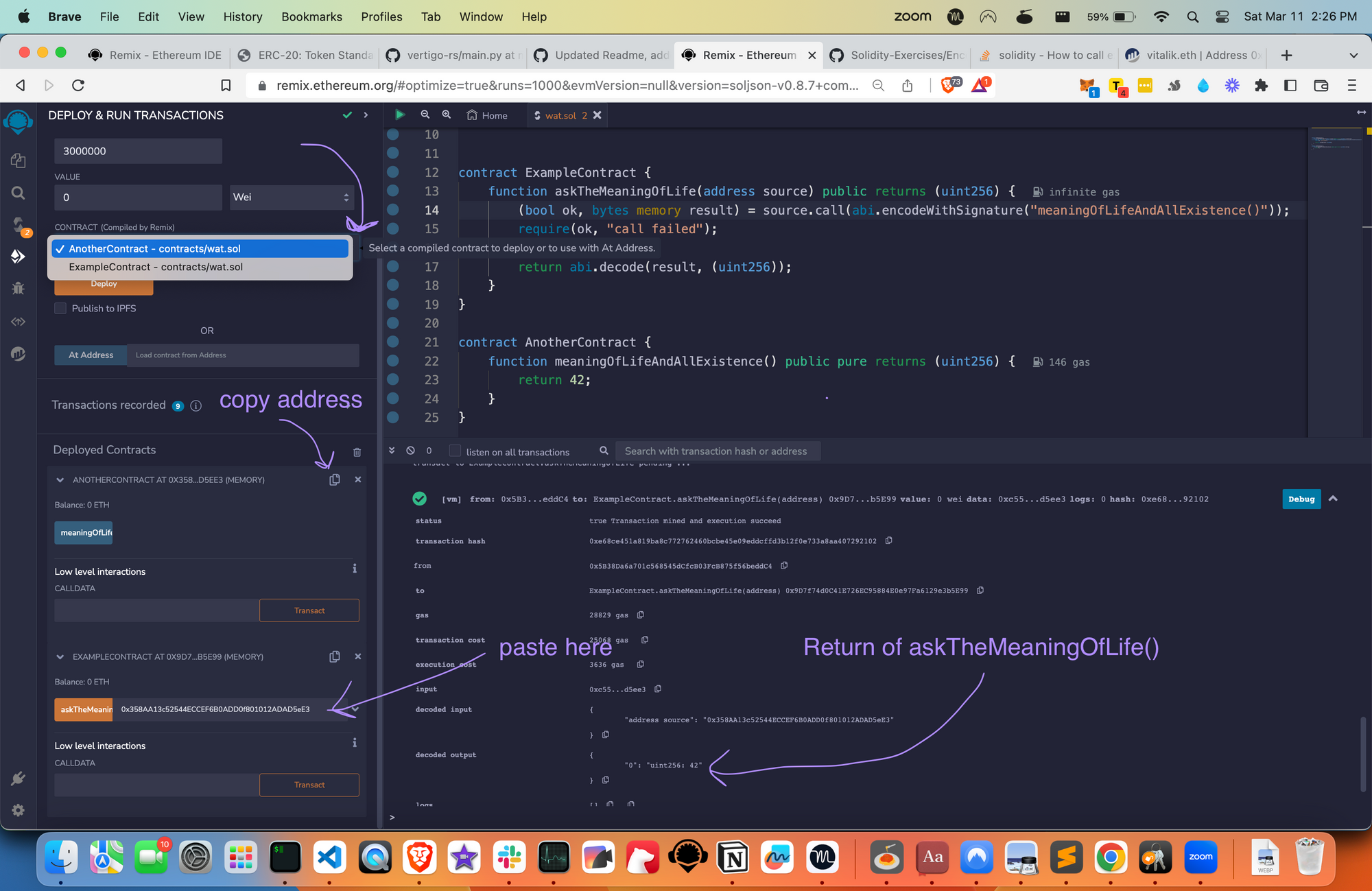Open the Wei unit dropdown

click(292, 198)
